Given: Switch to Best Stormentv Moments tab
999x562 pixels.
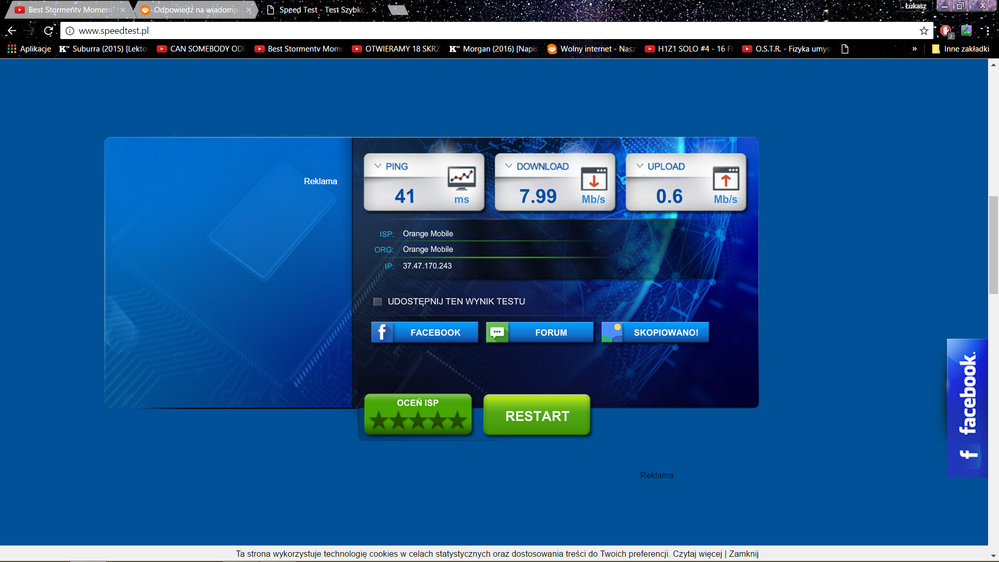Looking at the screenshot, I should (69, 10).
